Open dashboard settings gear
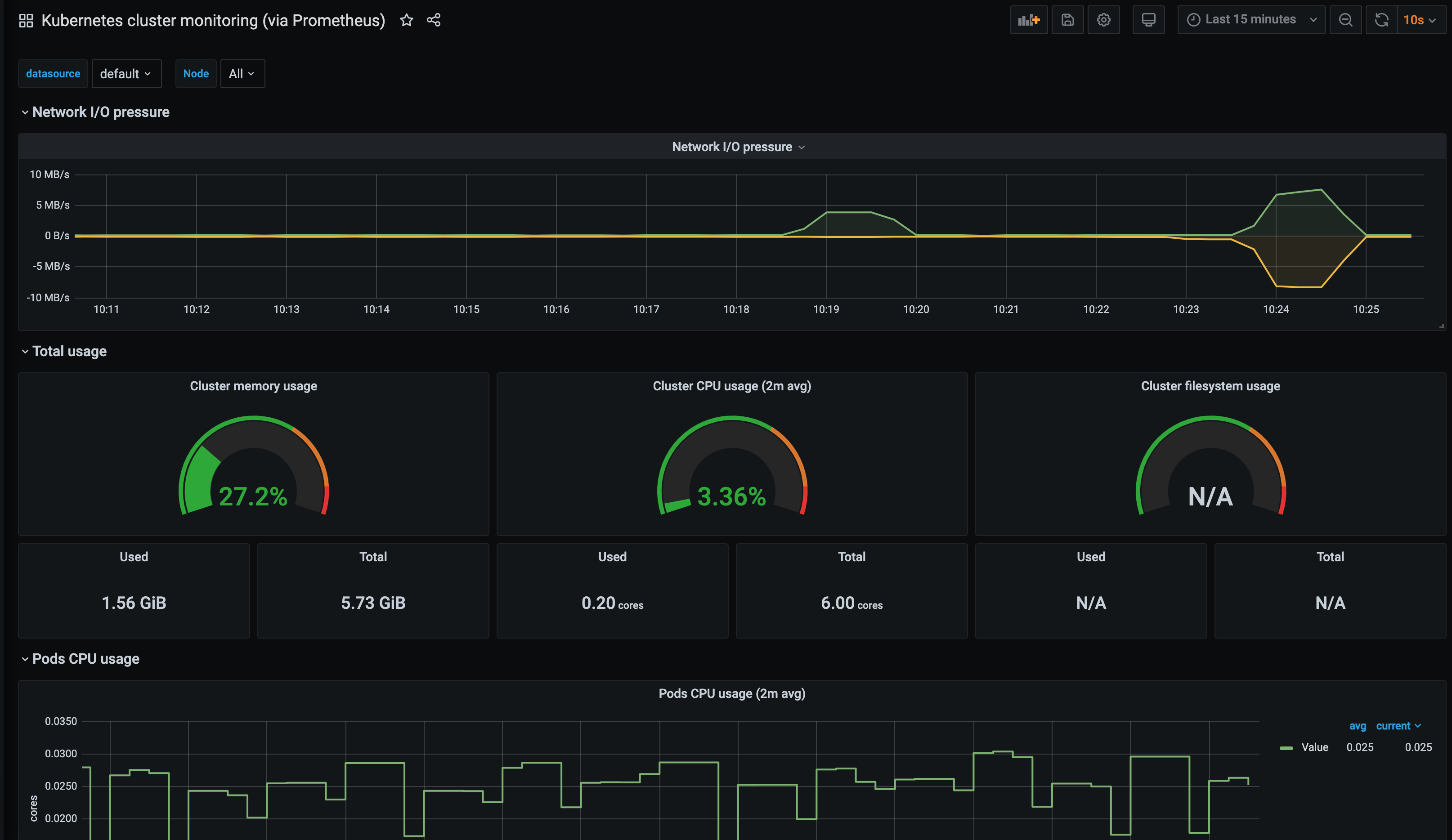Image resolution: width=1452 pixels, height=840 pixels. click(1103, 20)
